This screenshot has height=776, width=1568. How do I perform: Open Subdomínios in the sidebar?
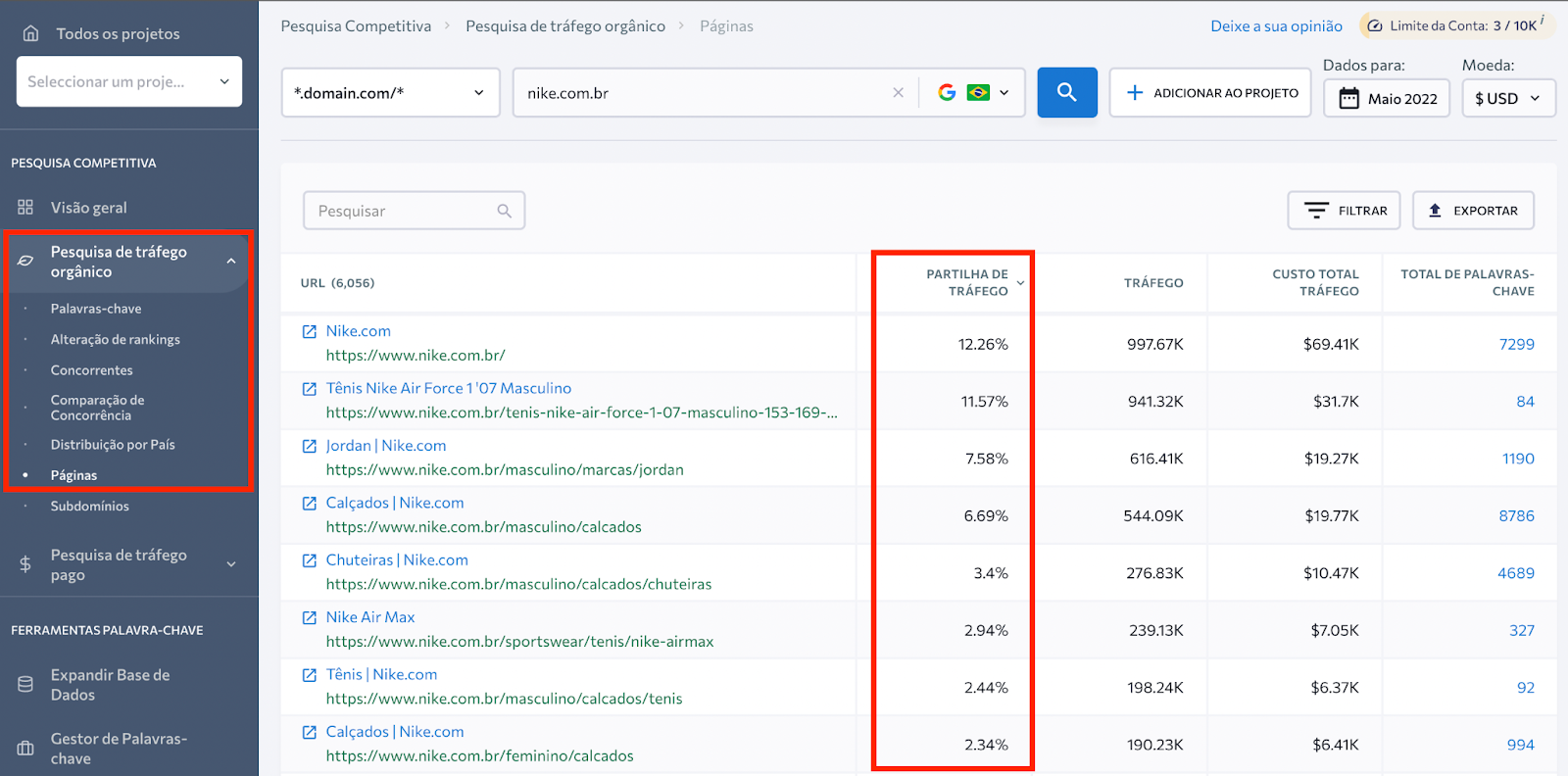[x=90, y=507]
